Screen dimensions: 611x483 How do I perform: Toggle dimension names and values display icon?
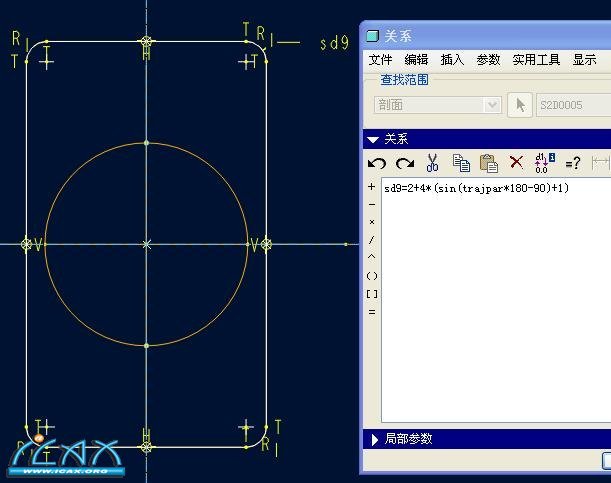543,163
